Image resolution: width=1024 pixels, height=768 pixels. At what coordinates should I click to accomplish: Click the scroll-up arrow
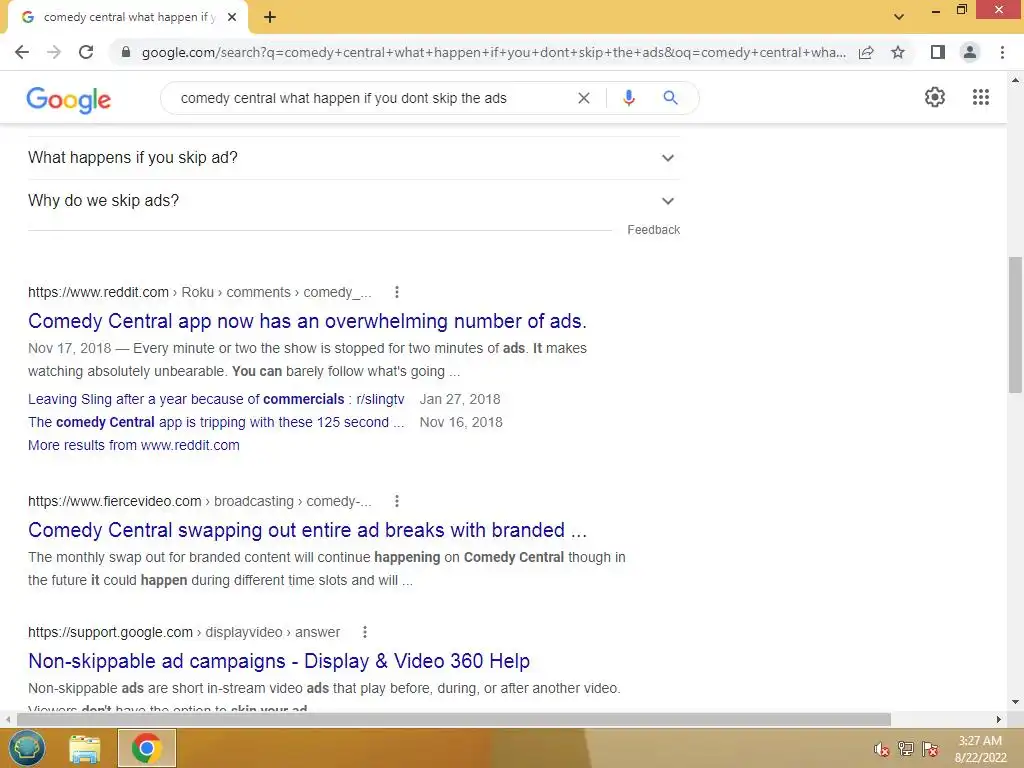click(1015, 80)
